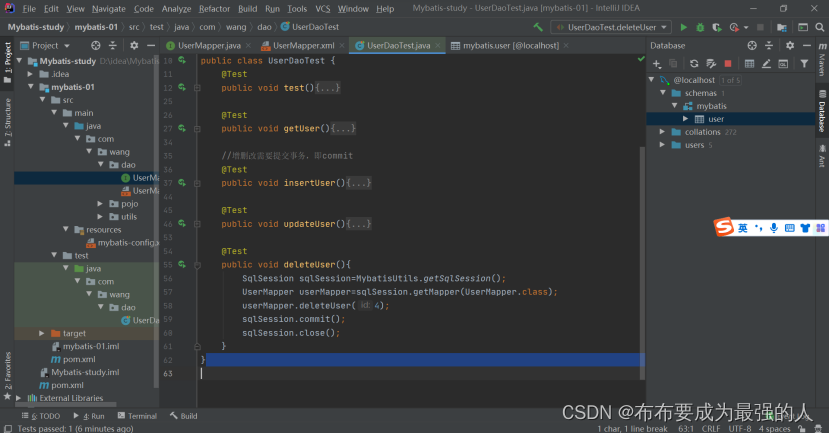
Task: Expand collations node in Database
Action: tap(662, 132)
